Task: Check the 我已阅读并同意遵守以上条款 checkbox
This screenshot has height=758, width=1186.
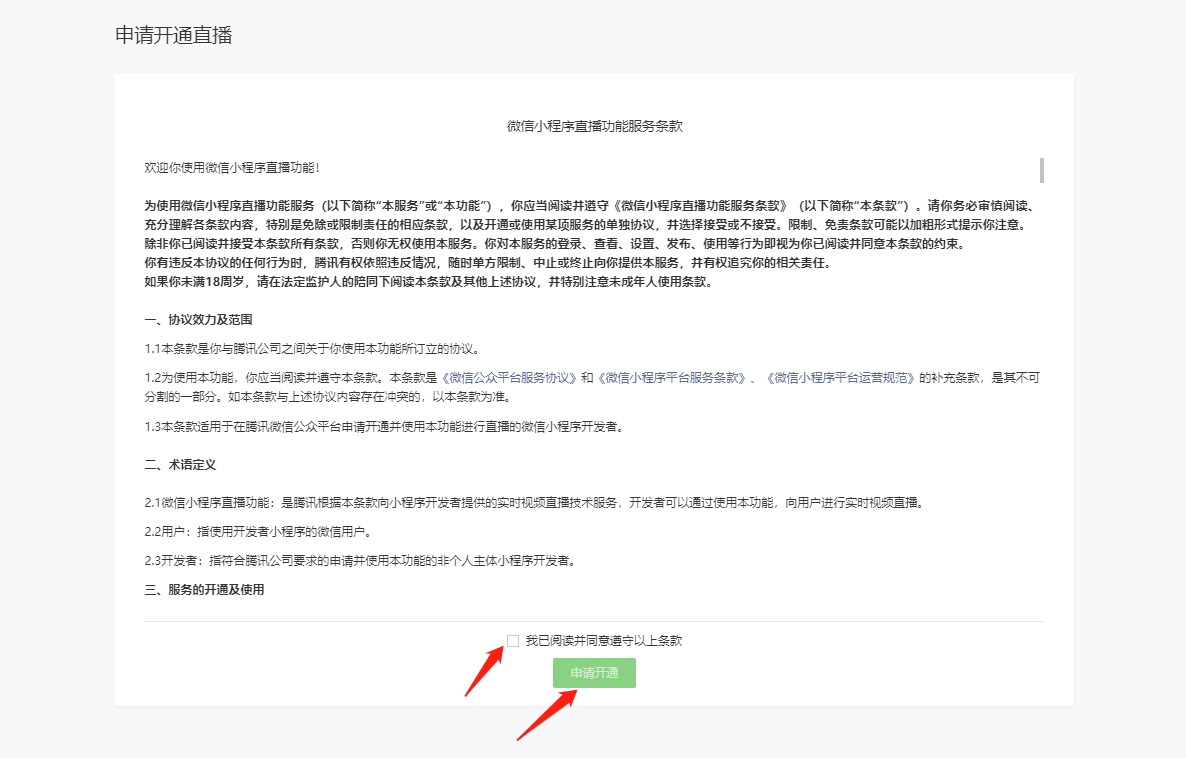Action: tap(513, 641)
